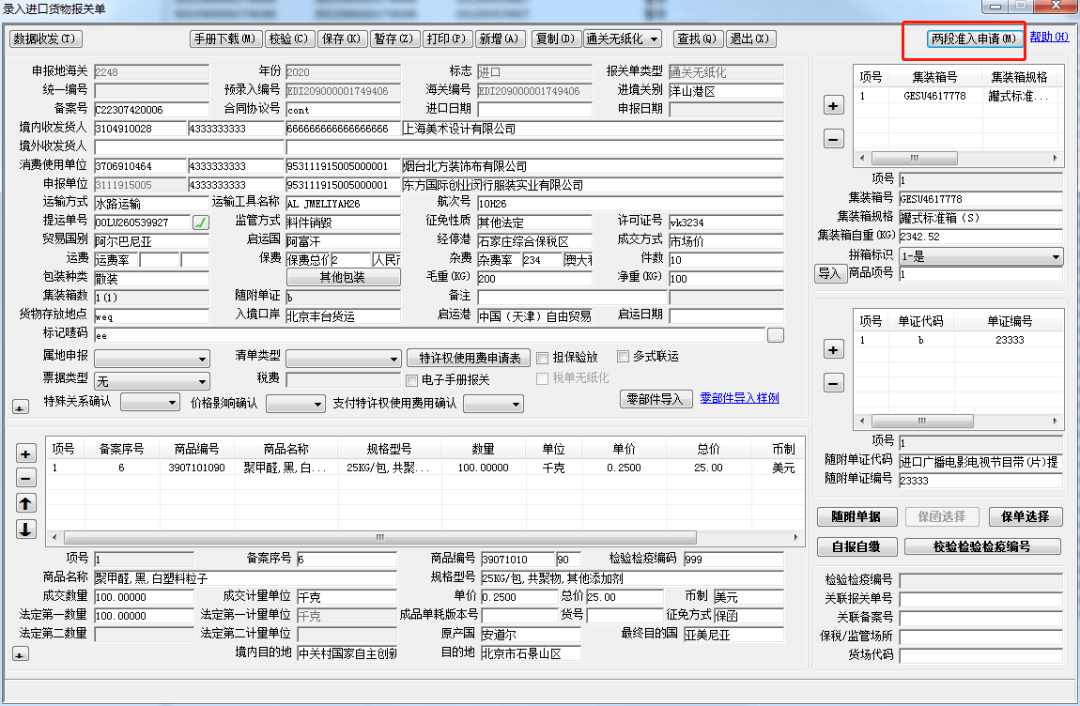Click the 其他包装 button

pyautogui.click(x=342, y=278)
